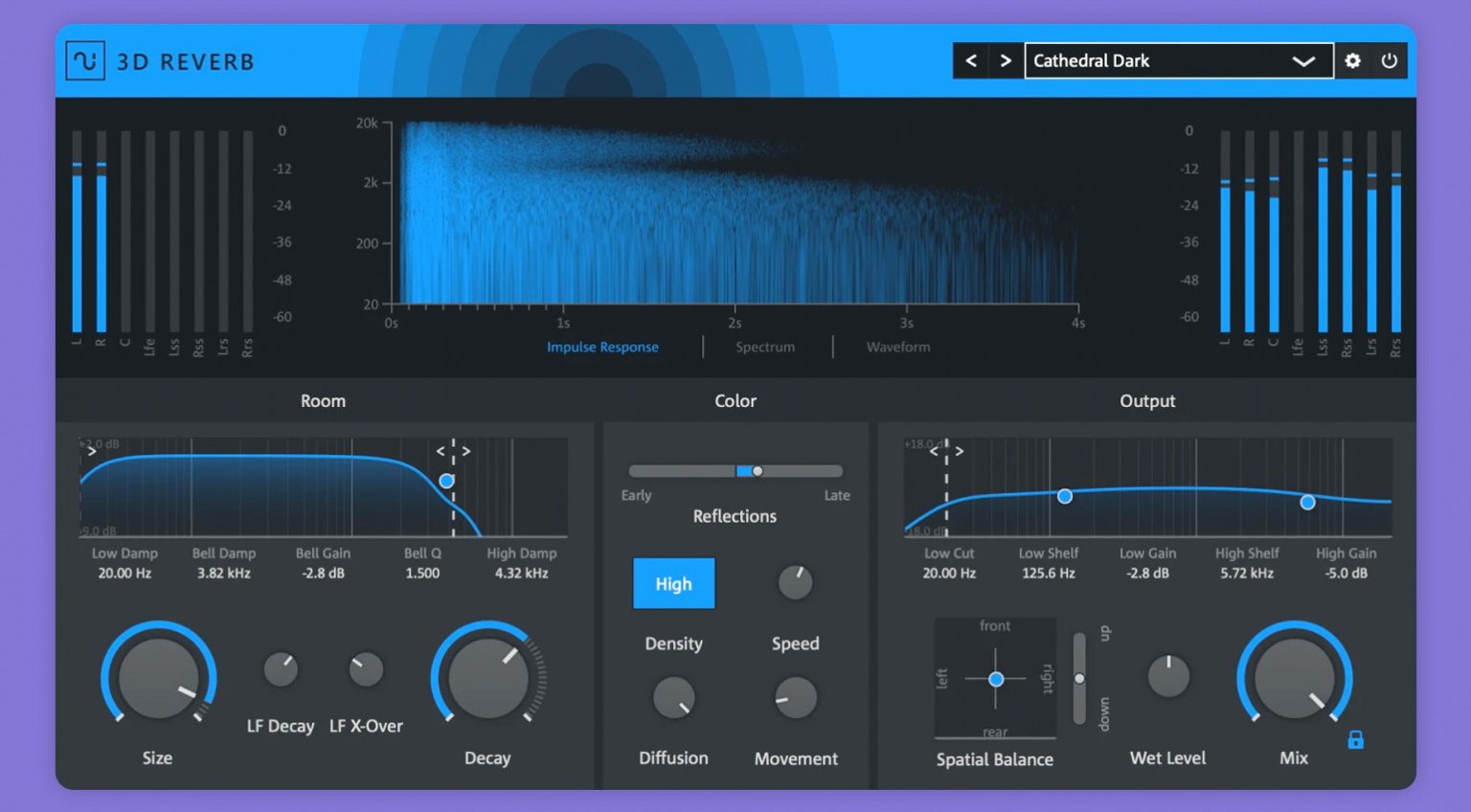Viewport: 1471px width, 812px height.
Task: Select the Wet Level knob
Action: pyautogui.click(x=1168, y=676)
